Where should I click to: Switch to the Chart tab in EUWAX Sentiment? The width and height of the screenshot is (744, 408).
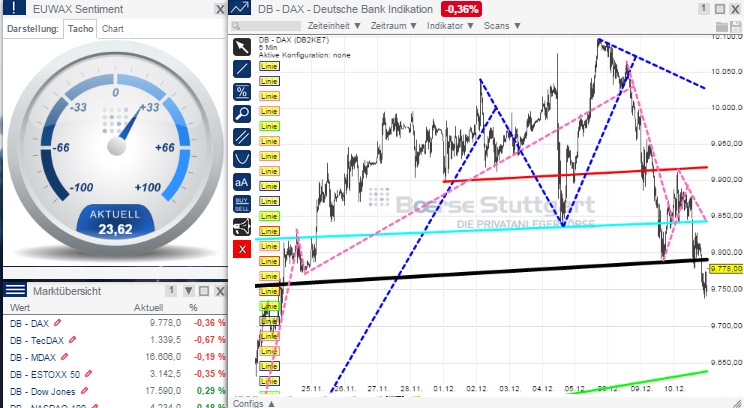tap(112, 28)
